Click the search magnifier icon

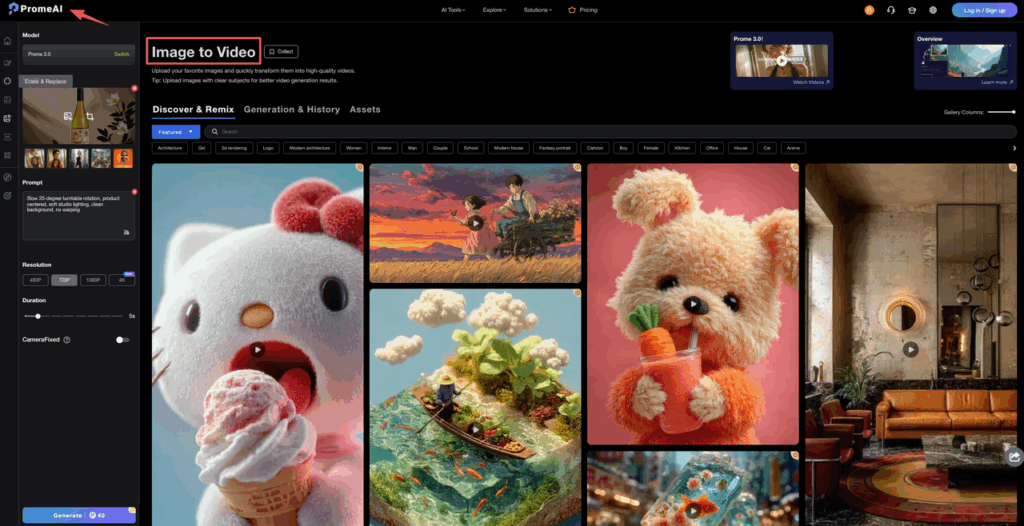[x=215, y=132]
